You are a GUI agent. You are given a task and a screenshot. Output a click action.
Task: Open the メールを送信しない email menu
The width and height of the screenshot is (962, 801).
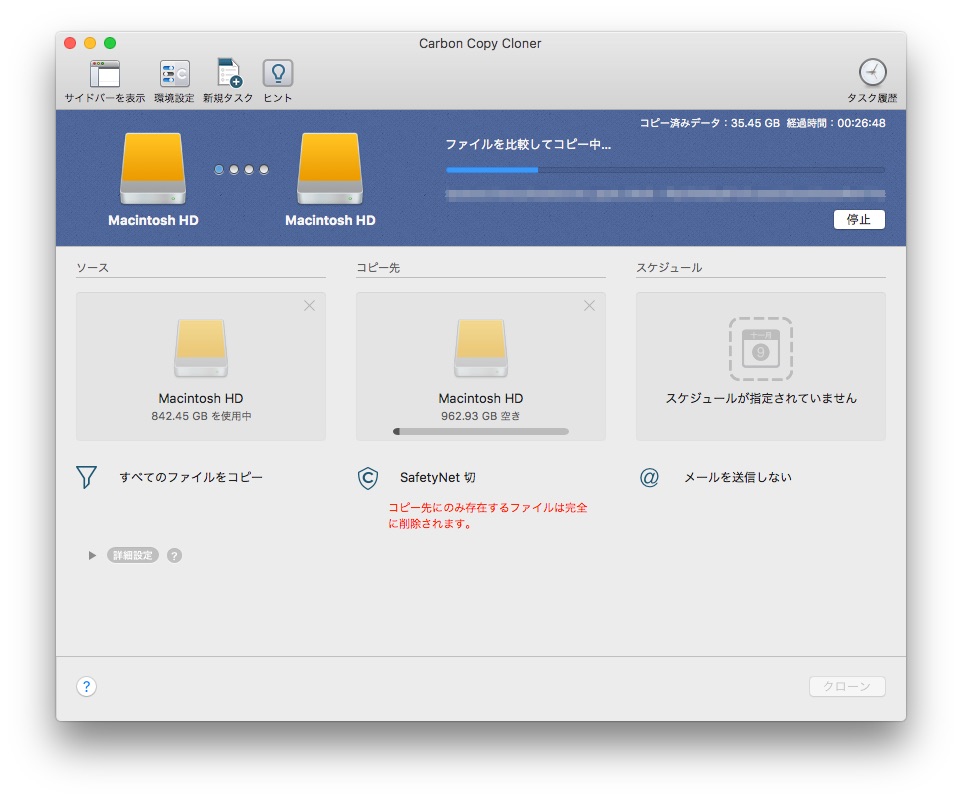coord(738,477)
